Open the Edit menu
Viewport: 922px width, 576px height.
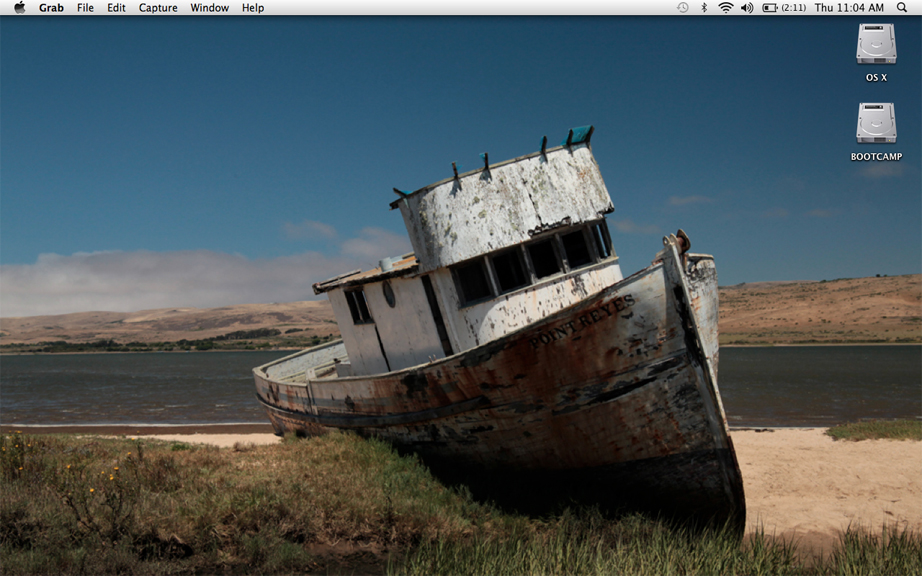coord(116,8)
